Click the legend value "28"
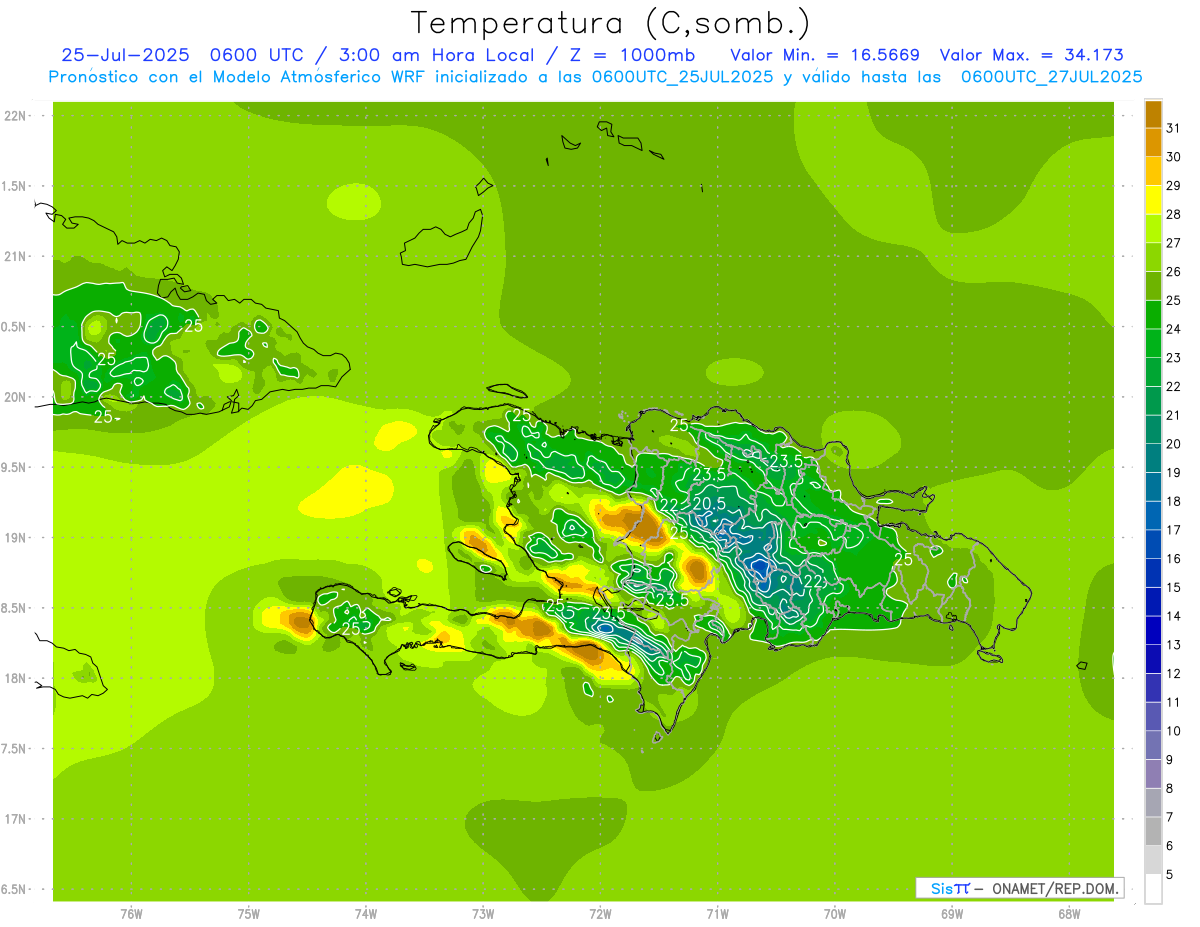 pos(1174,214)
